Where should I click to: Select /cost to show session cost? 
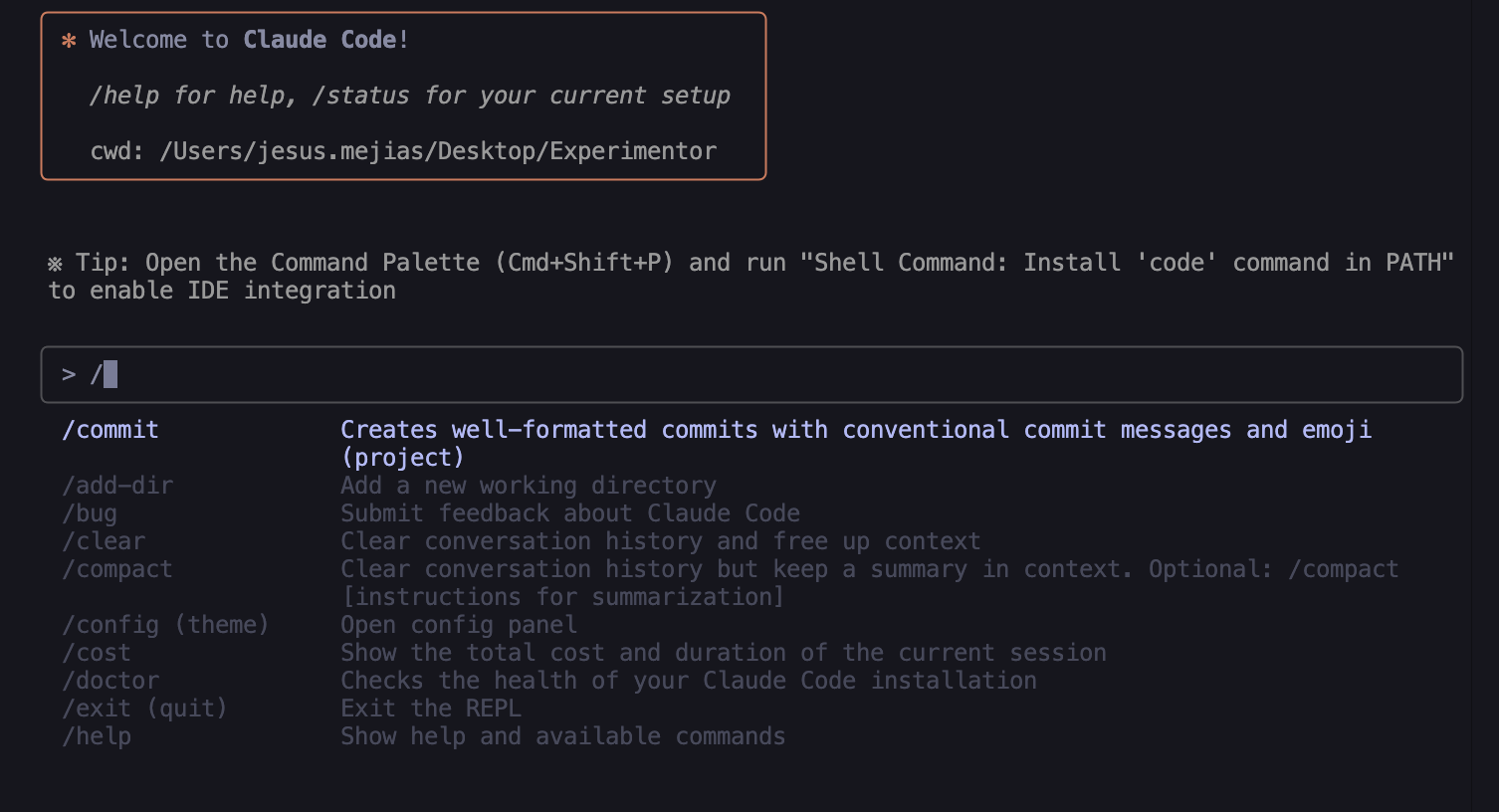(x=97, y=652)
